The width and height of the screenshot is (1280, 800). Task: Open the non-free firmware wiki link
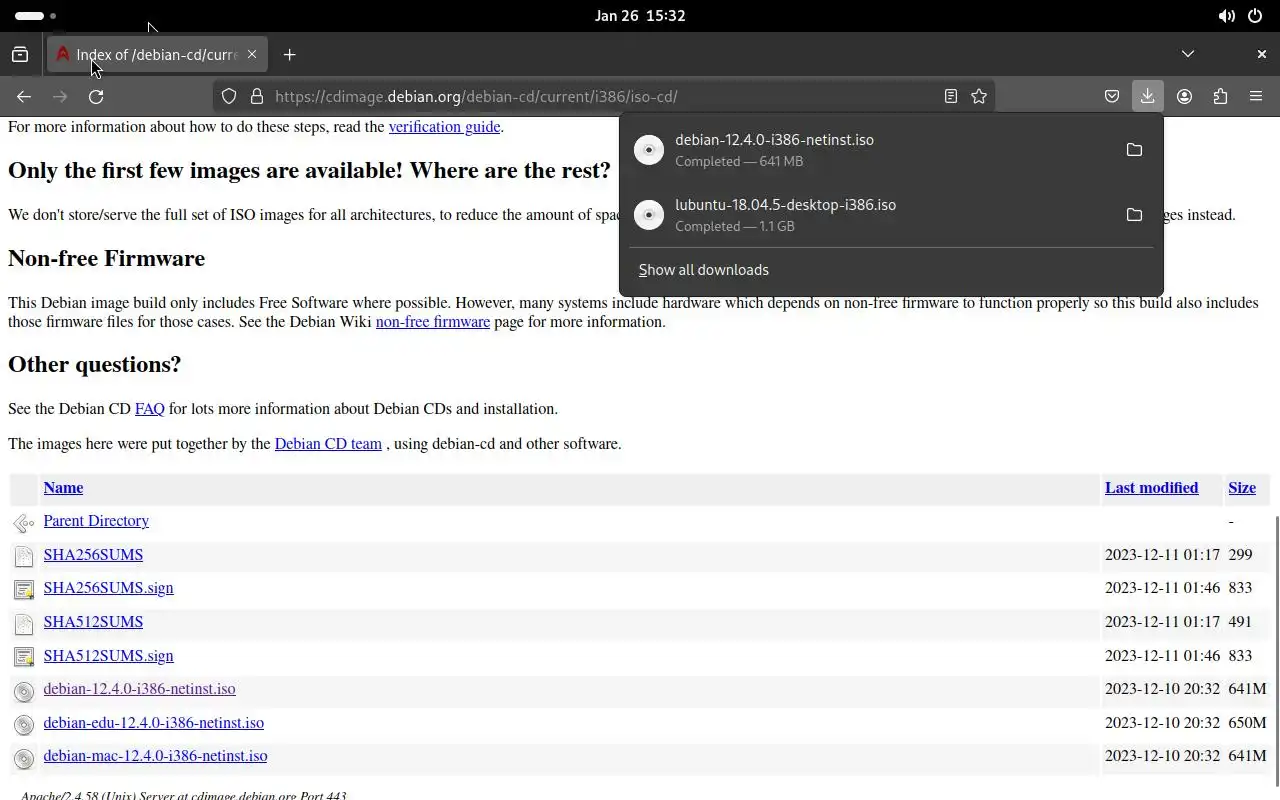point(433,322)
